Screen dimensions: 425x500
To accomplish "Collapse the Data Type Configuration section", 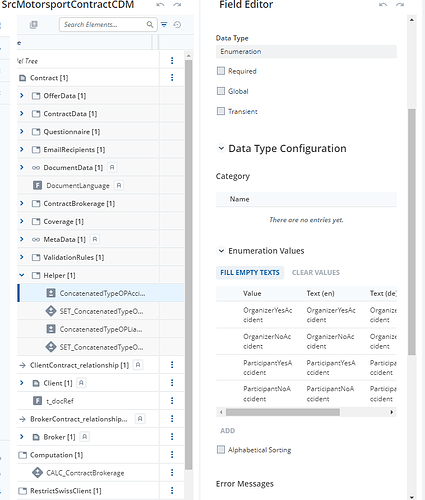I will point(221,148).
